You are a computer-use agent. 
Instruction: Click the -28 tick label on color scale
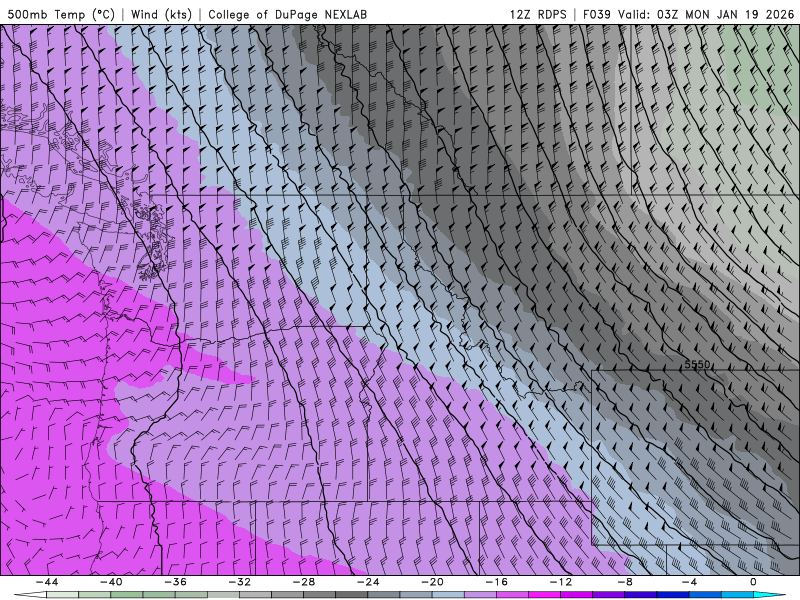click(x=304, y=582)
